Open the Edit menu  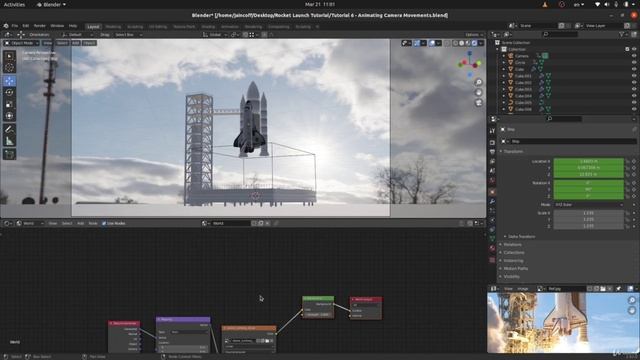point(26,26)
